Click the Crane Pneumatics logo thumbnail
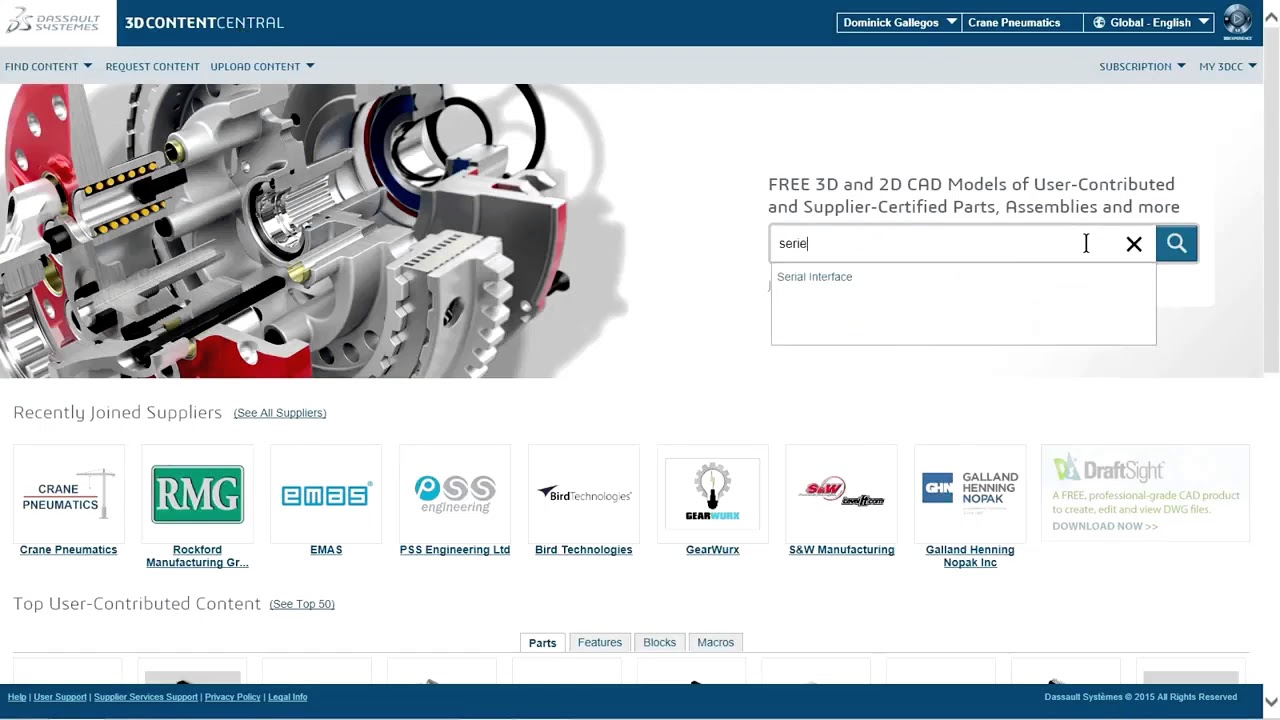 pos(69,494)
